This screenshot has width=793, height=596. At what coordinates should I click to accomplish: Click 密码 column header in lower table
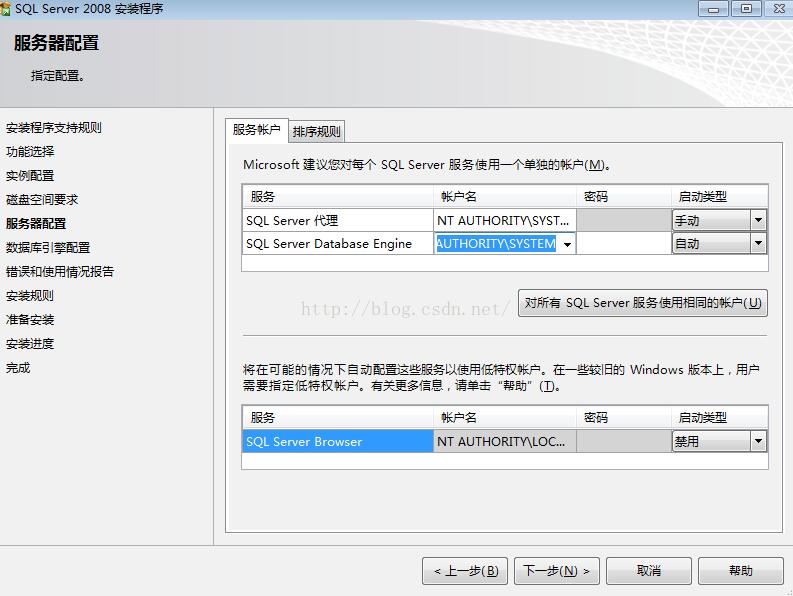[624, 417]
